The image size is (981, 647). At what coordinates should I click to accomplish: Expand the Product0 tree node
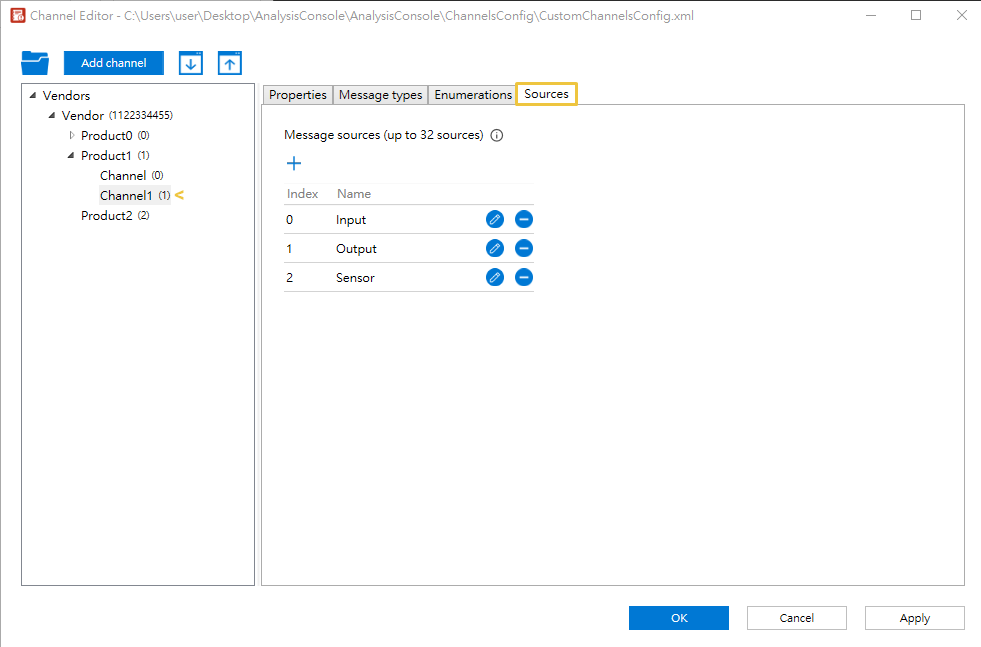pos(71,135)
